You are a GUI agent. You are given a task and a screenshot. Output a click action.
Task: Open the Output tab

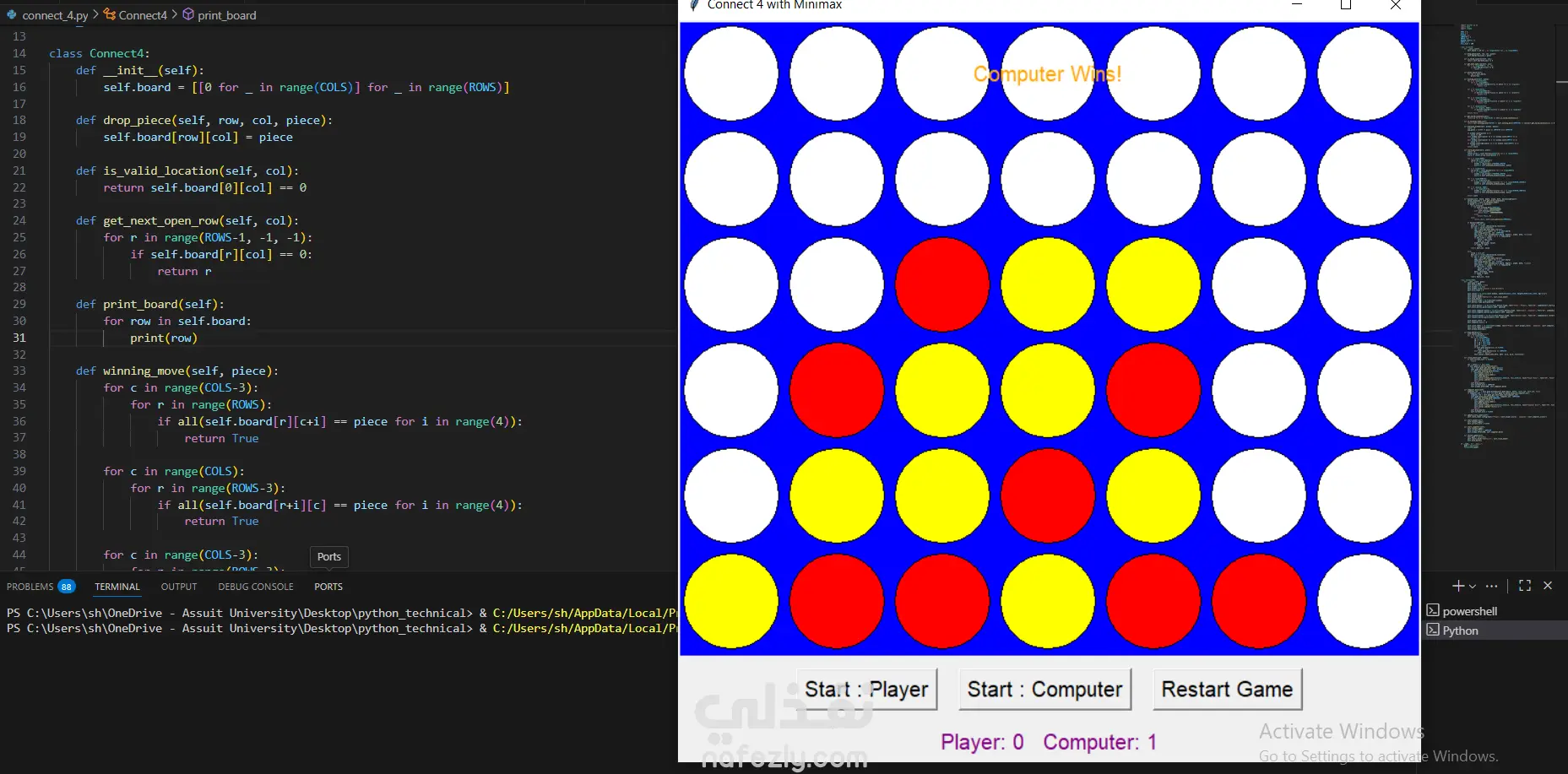pos(179,587)
